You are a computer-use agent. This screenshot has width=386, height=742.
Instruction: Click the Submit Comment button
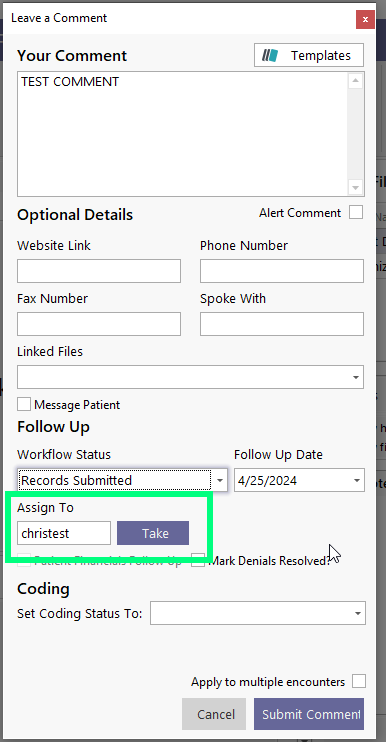tap(309, 714)
